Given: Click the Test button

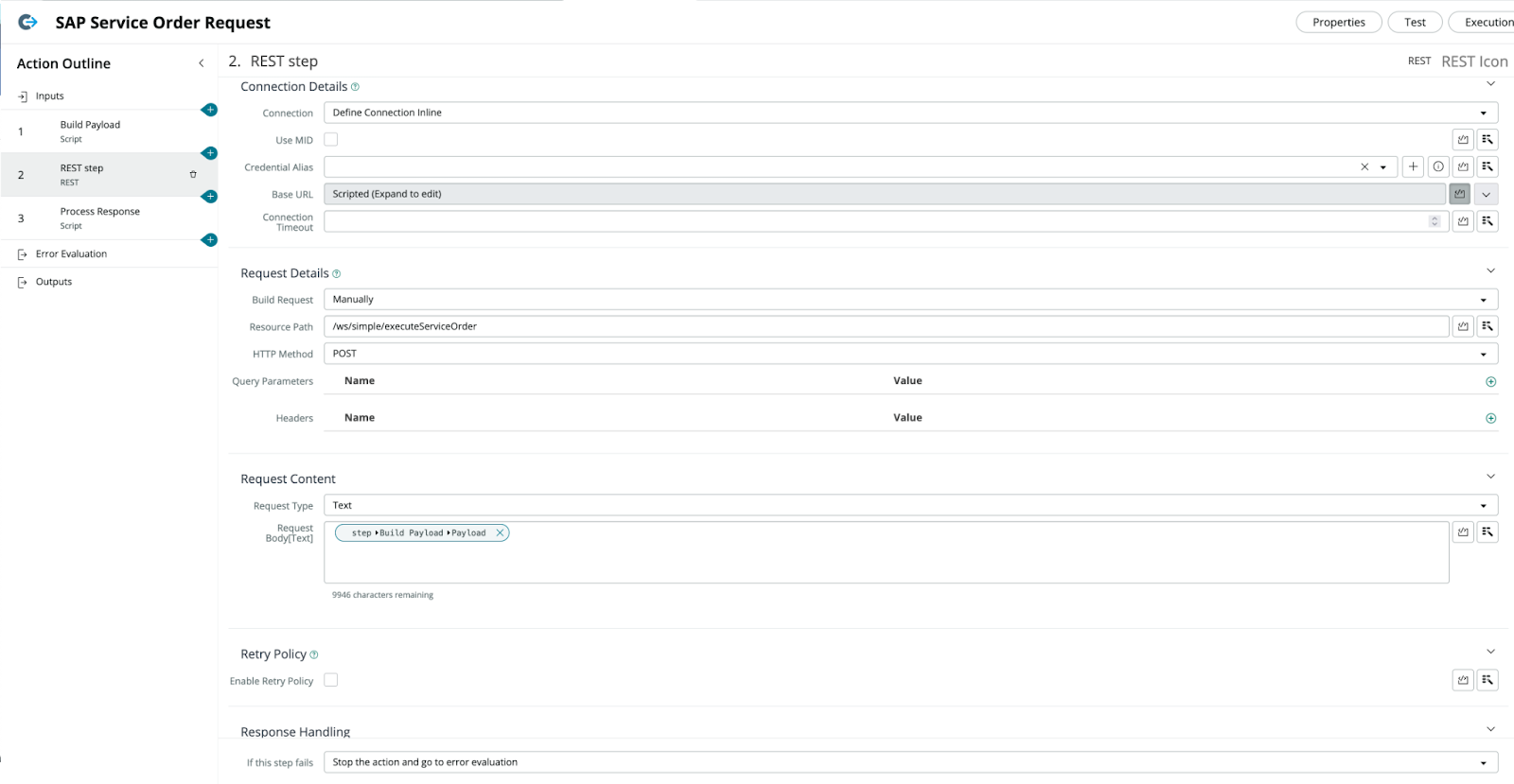Looking at the screenshot, I should (1415, 23).
